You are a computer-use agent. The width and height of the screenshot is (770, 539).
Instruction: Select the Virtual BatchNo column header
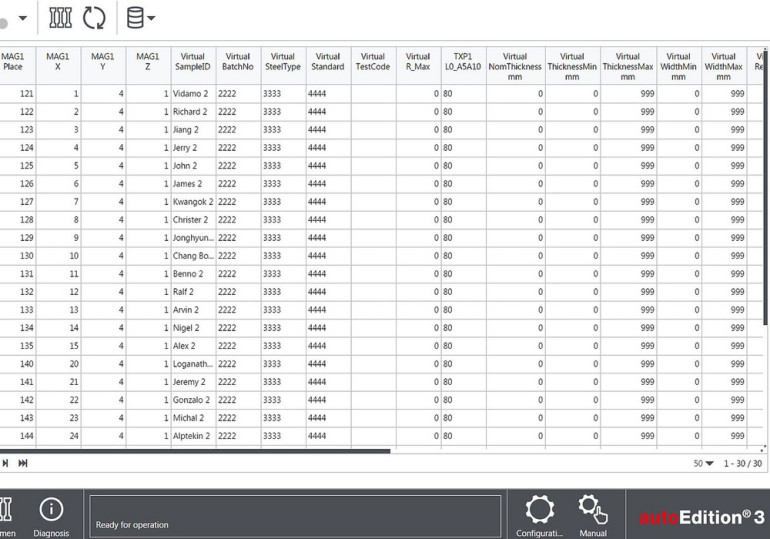click(x=237, y=62)
